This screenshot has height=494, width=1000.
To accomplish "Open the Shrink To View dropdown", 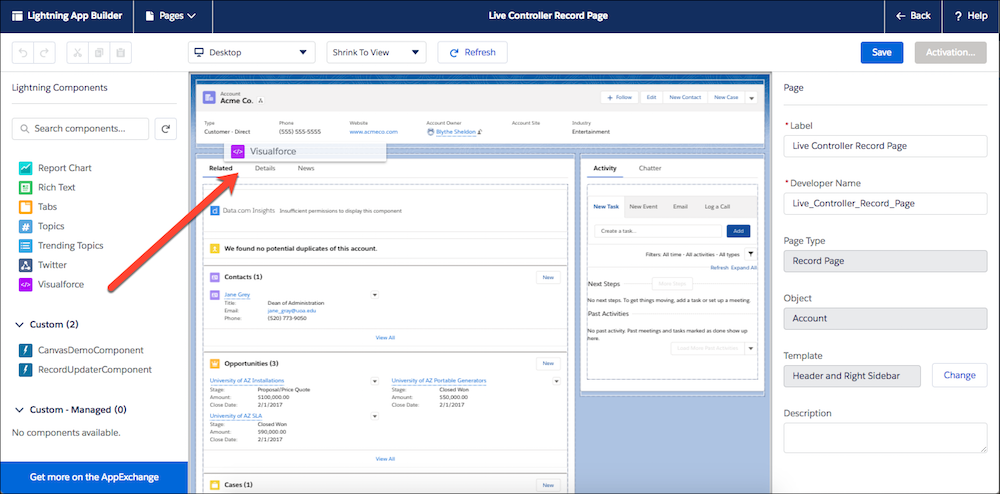I will click(376, 53).
